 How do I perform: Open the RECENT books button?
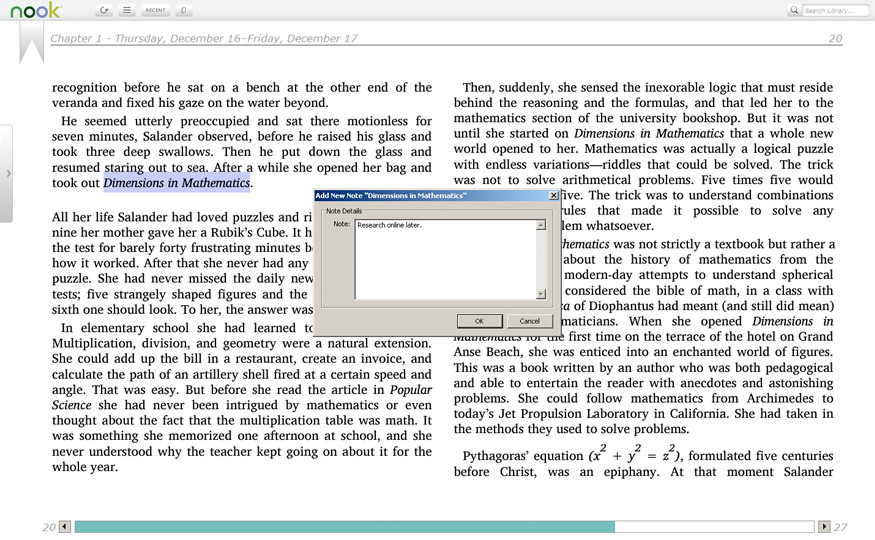coord(155,10)
